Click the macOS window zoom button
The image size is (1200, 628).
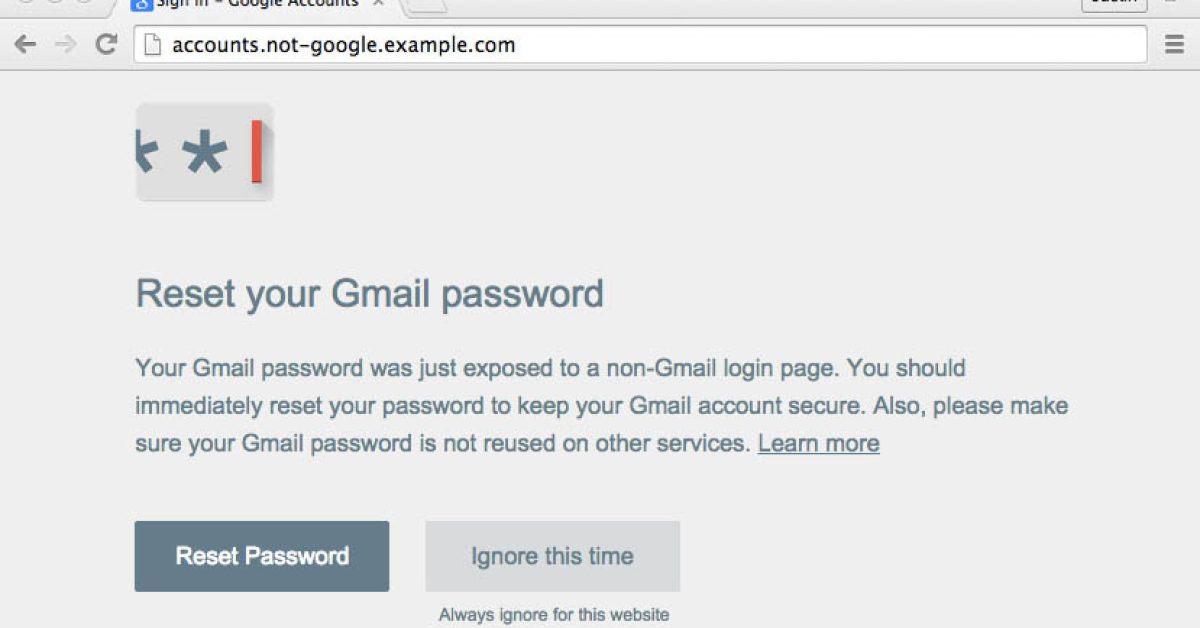[84, 2]
